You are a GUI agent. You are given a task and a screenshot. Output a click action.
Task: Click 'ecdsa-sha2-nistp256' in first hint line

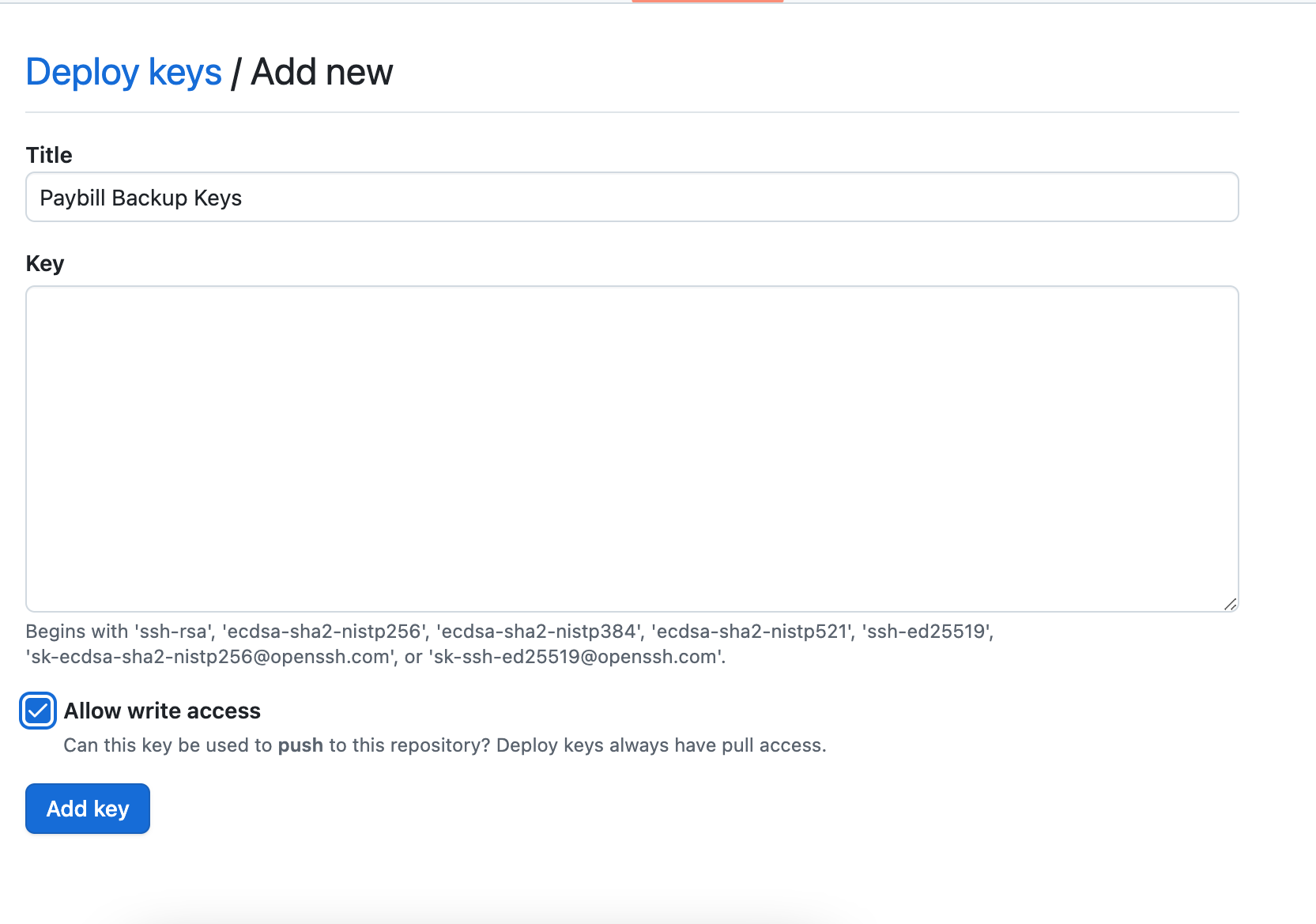click(323, 632)
